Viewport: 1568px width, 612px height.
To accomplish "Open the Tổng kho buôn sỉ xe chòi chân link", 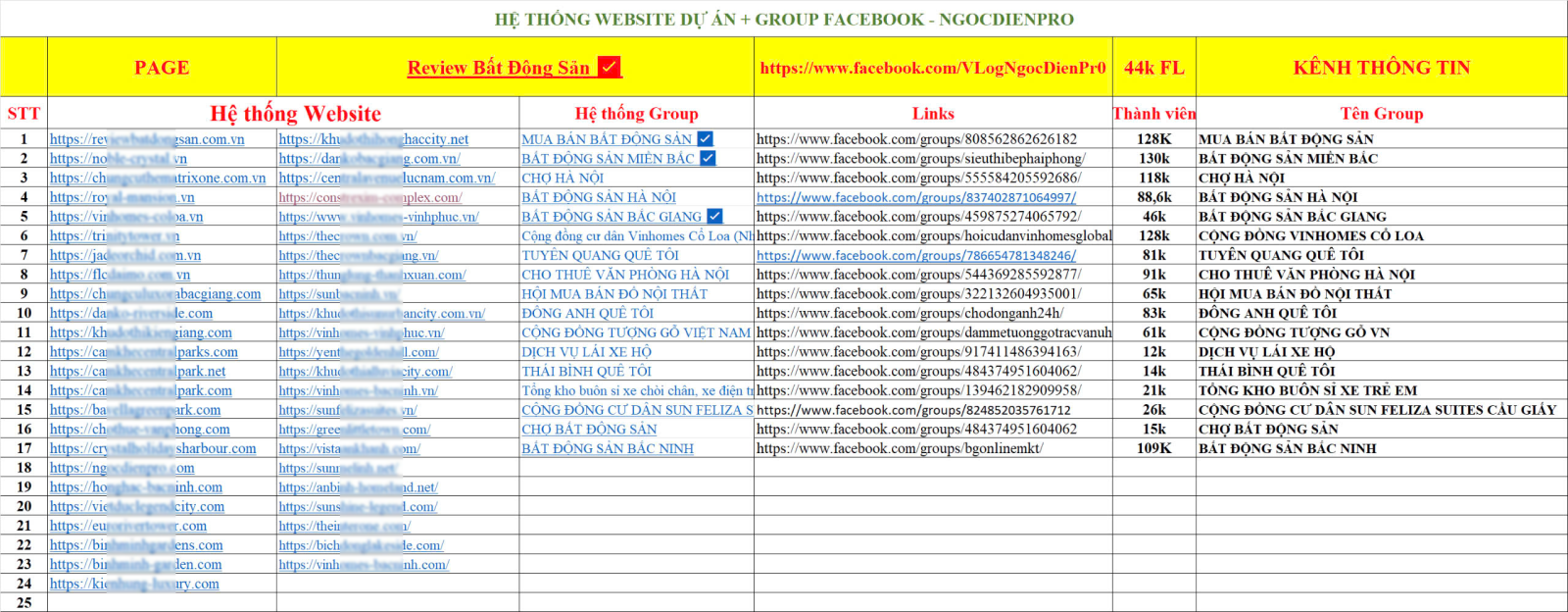I will [637, 390].
